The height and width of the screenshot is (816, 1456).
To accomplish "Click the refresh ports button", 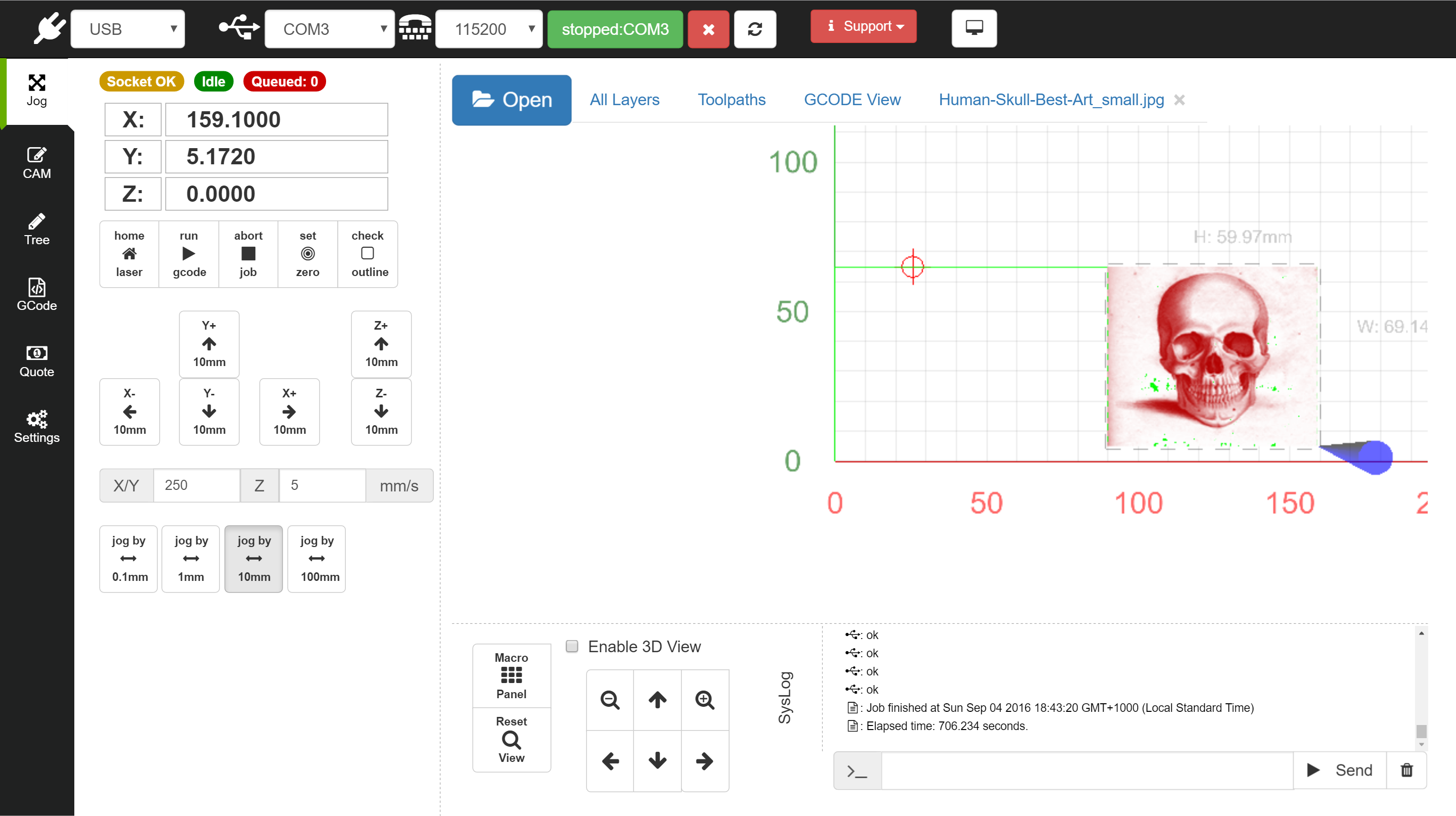I will click(x=755, y=29).
